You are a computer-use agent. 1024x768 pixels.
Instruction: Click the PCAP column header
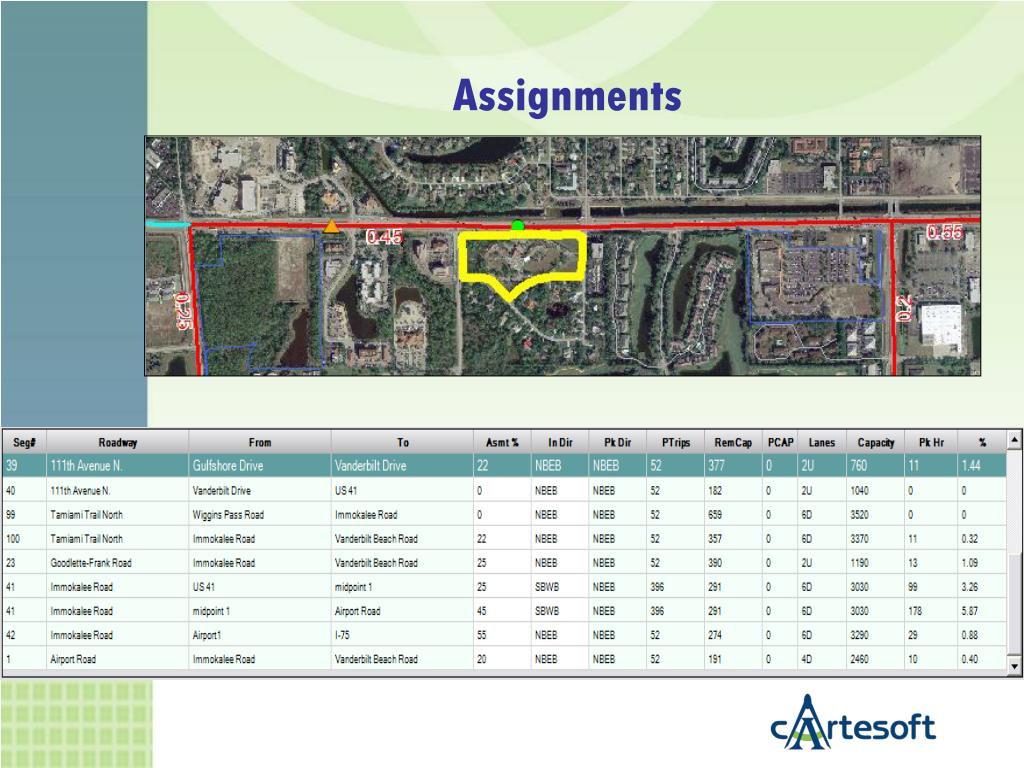(780, 442)
